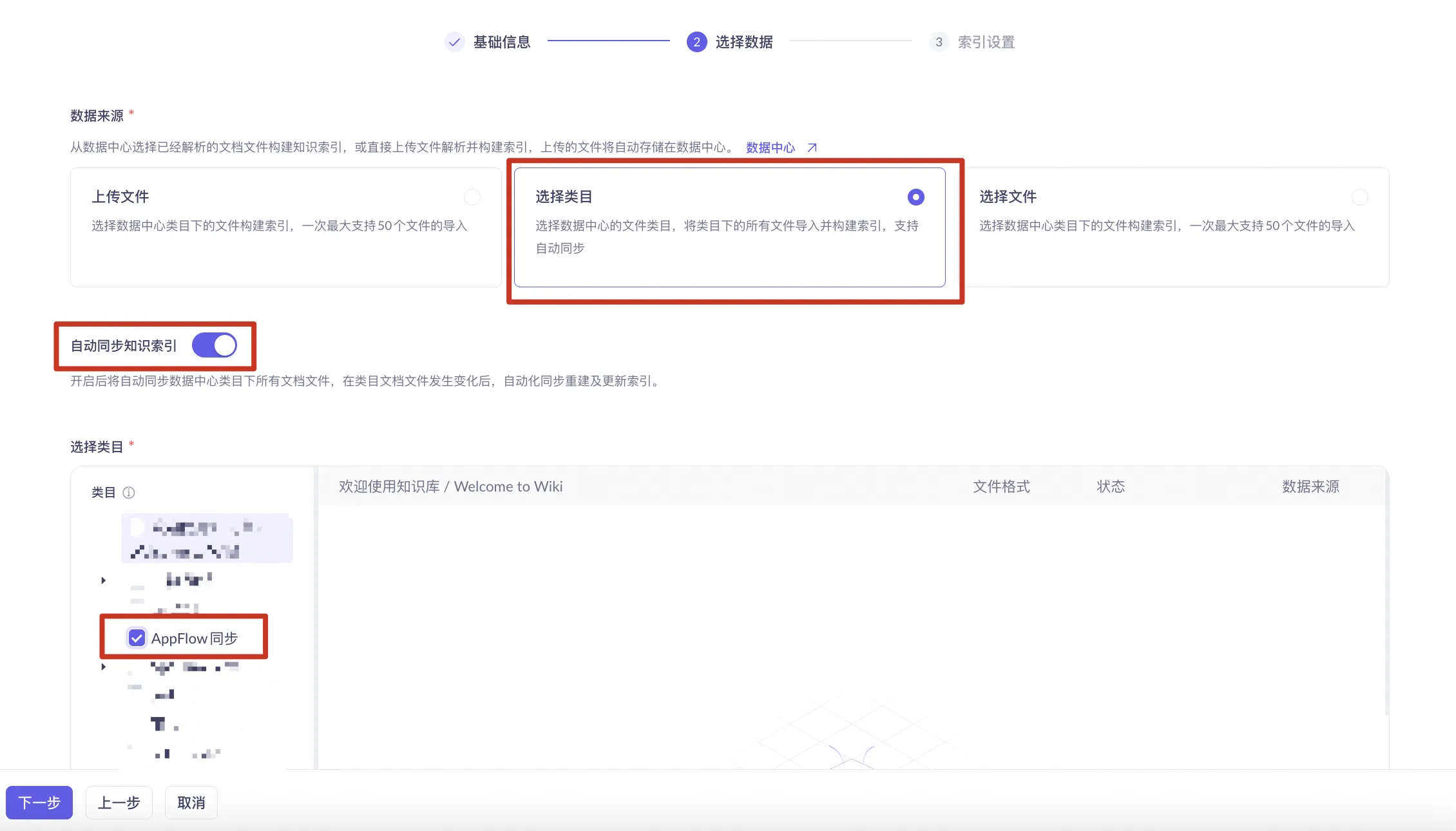Click the 下一步 button
1456x831 pixels.
point(39,803)
